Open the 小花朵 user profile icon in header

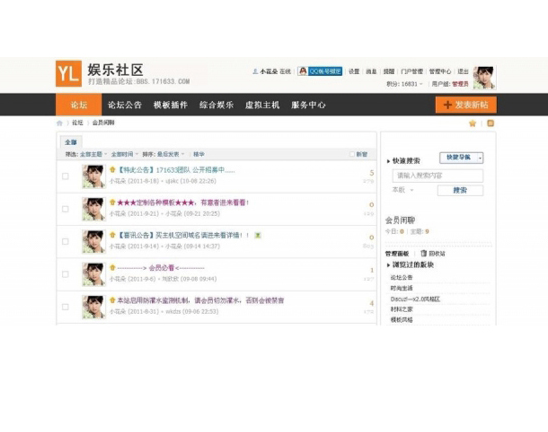pos(255,71)
